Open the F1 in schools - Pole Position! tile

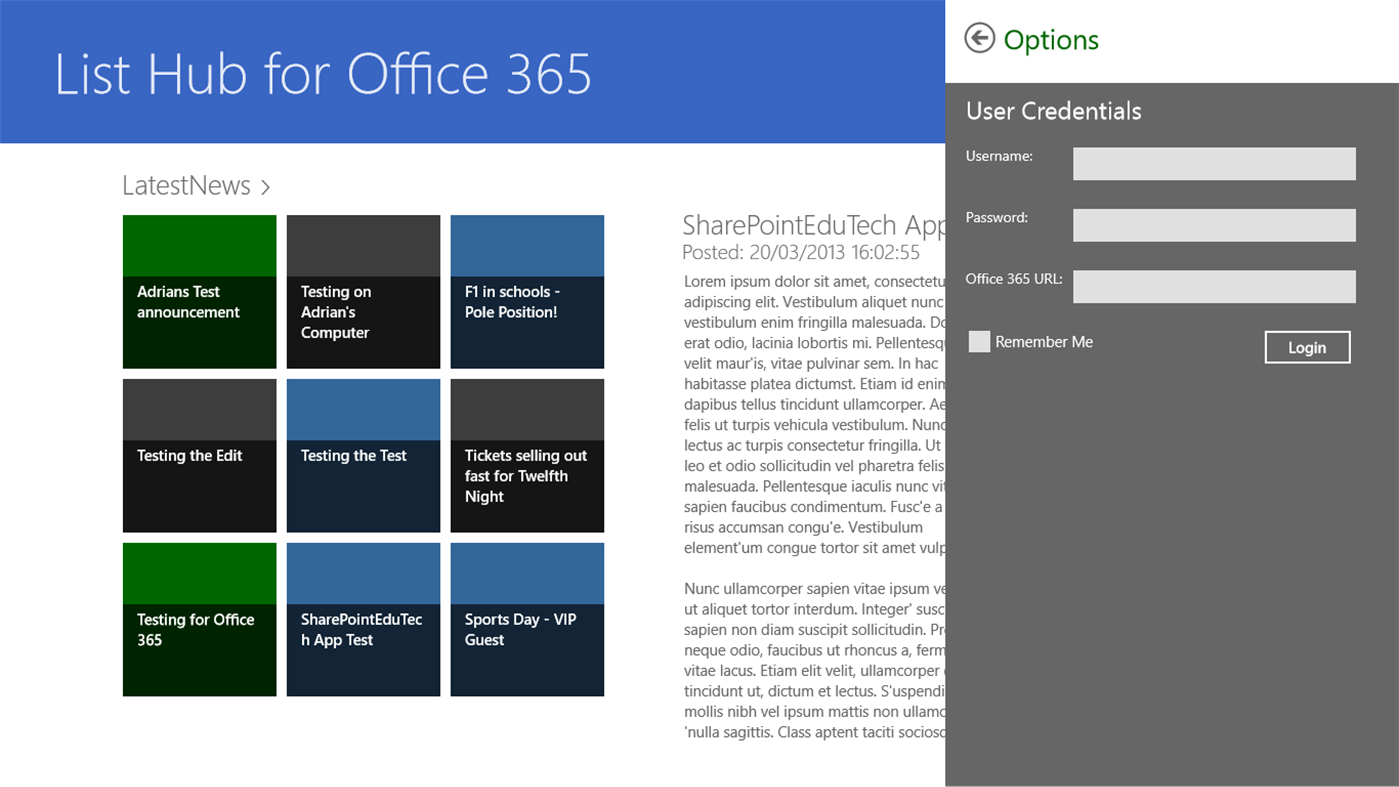[x=527, y=290]
